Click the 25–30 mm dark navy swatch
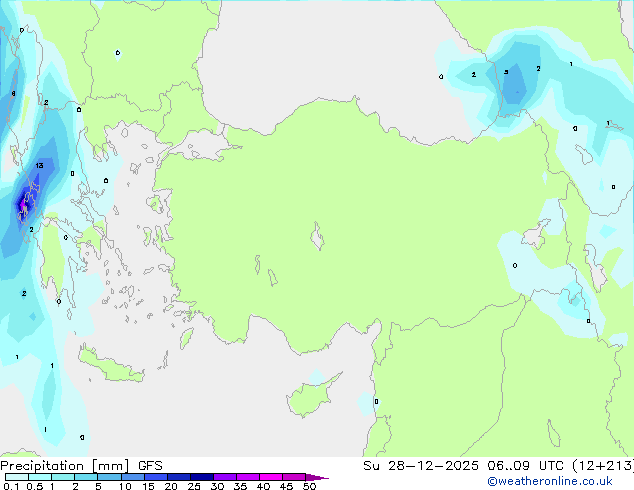This screenshot has width=634, height=490. 201,477
